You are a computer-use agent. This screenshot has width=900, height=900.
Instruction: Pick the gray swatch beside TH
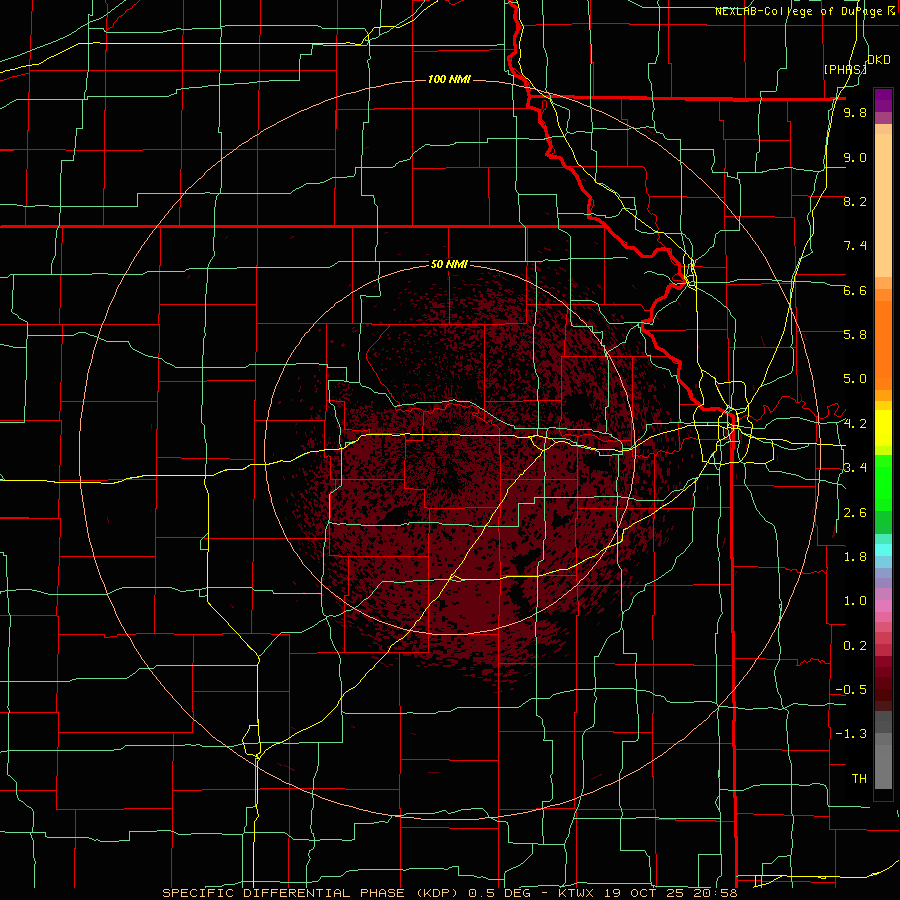[883, 767]
